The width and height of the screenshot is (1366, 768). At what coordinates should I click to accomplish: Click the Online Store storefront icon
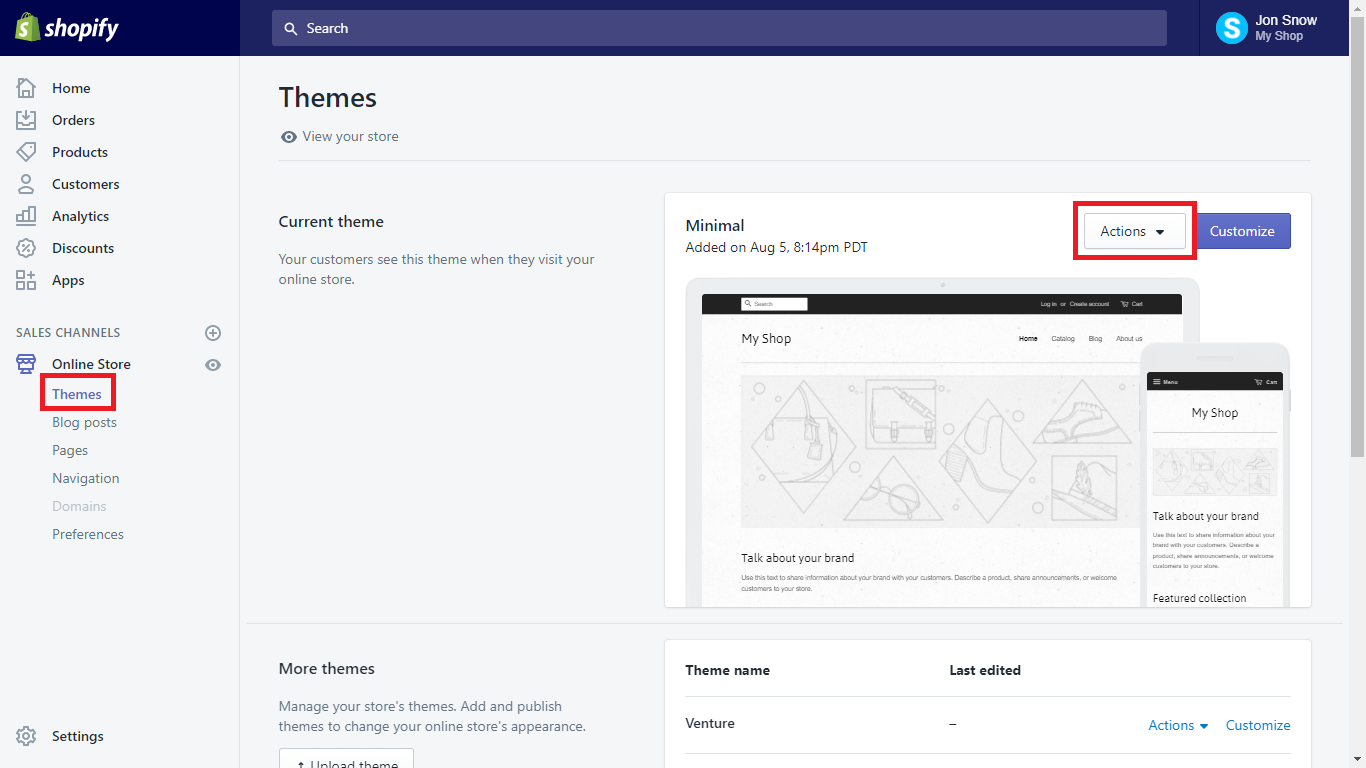(26, 364)
